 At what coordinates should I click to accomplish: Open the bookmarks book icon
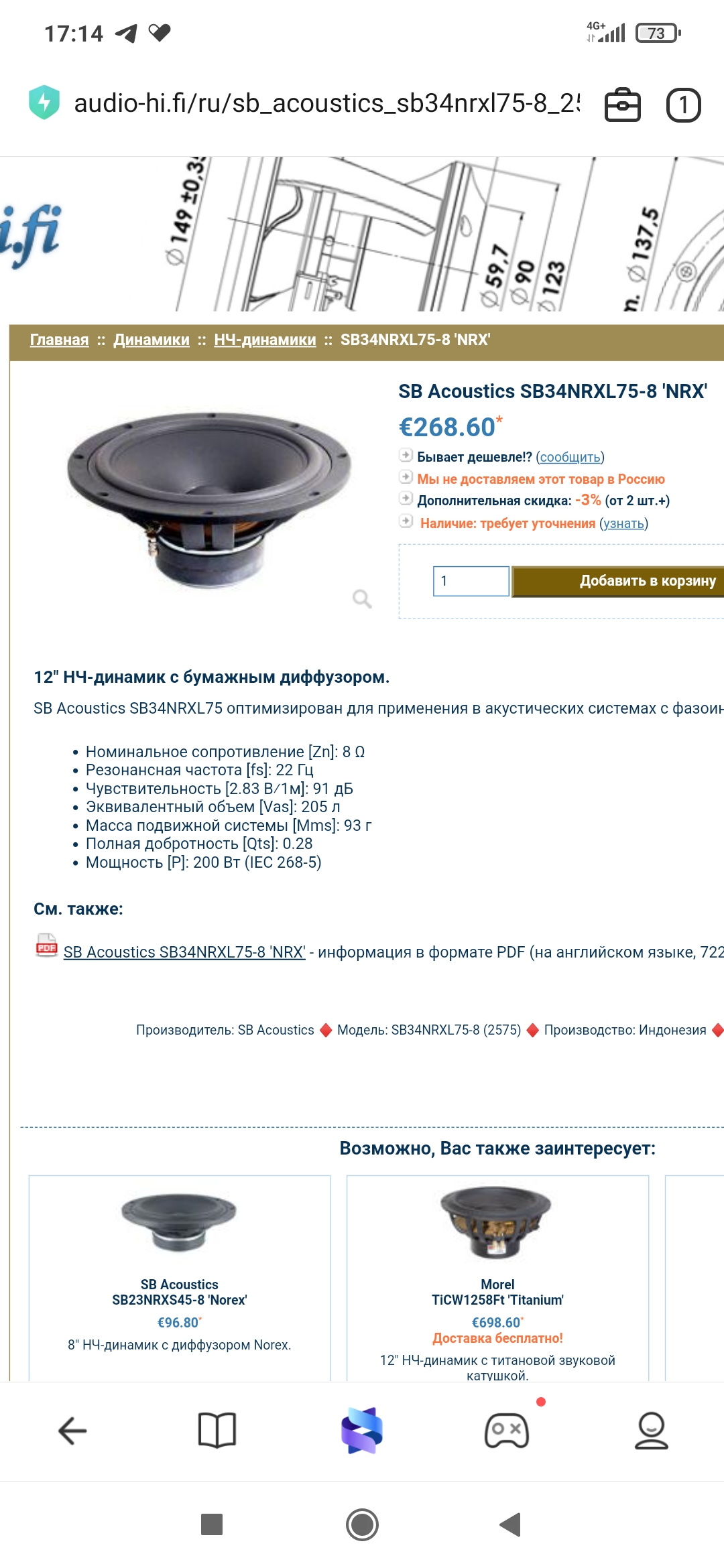[217, 1431]
